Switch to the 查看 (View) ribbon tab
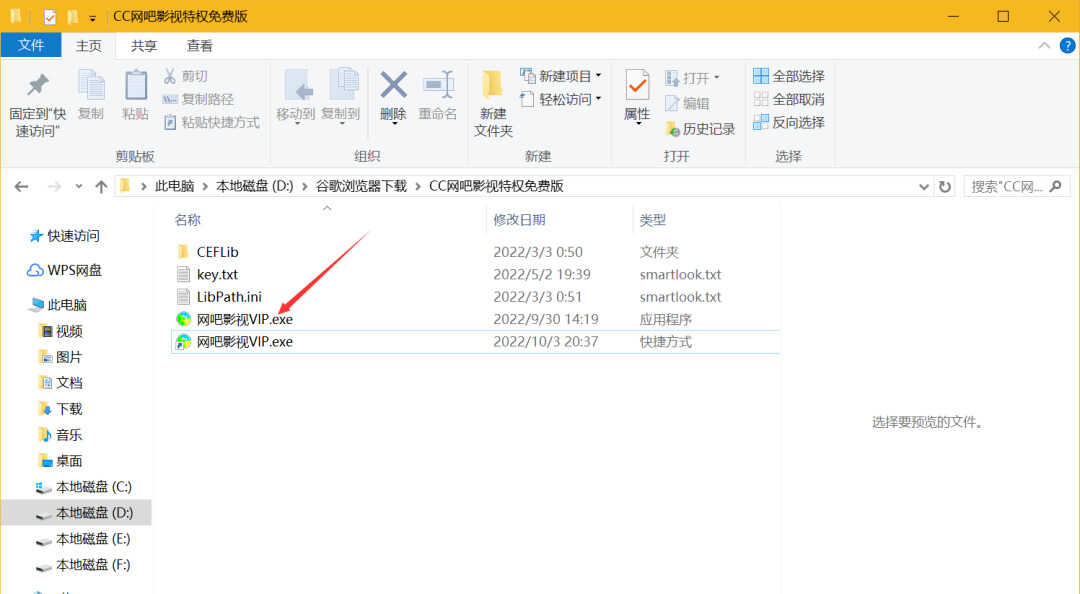 point(200,45)
